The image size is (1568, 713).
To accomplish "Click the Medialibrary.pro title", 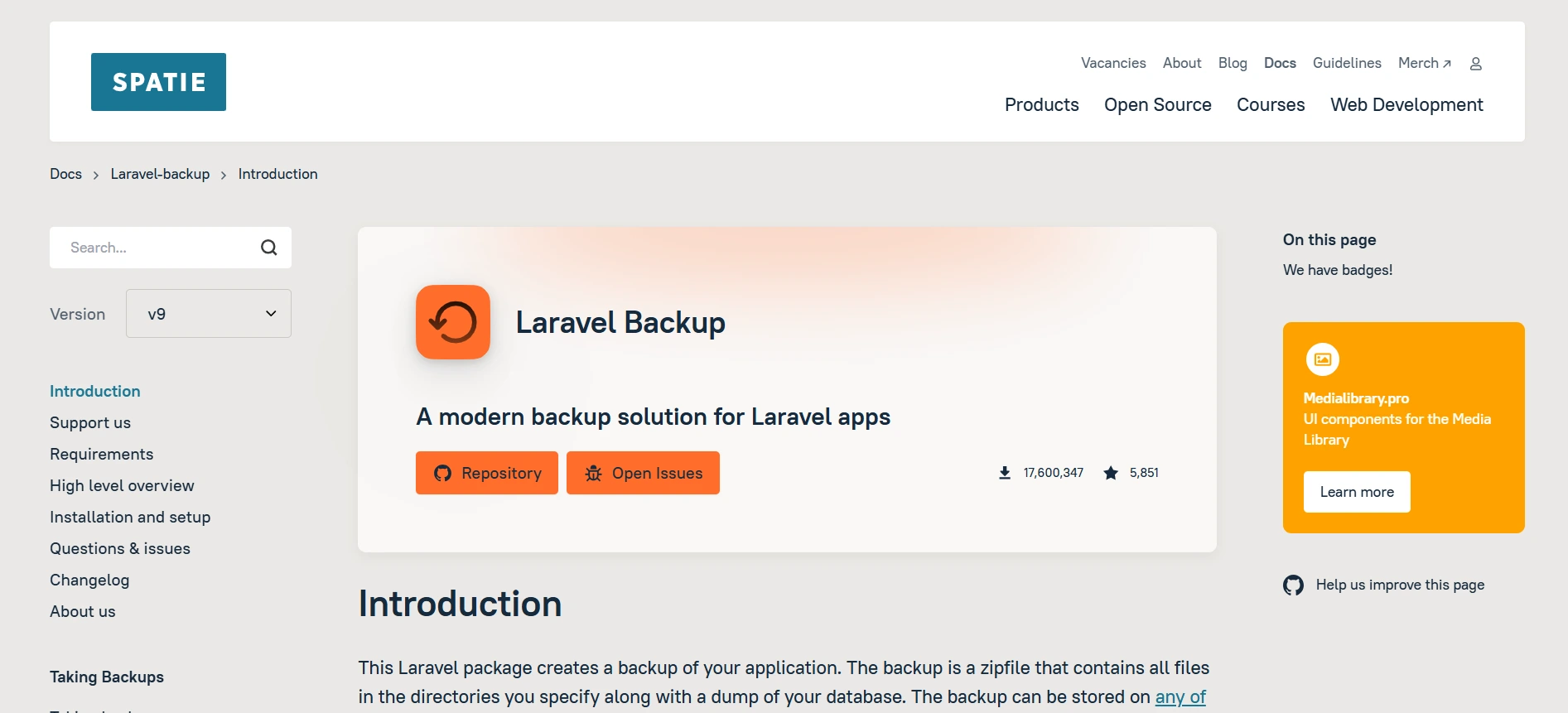I will (x=1356, y=398).
